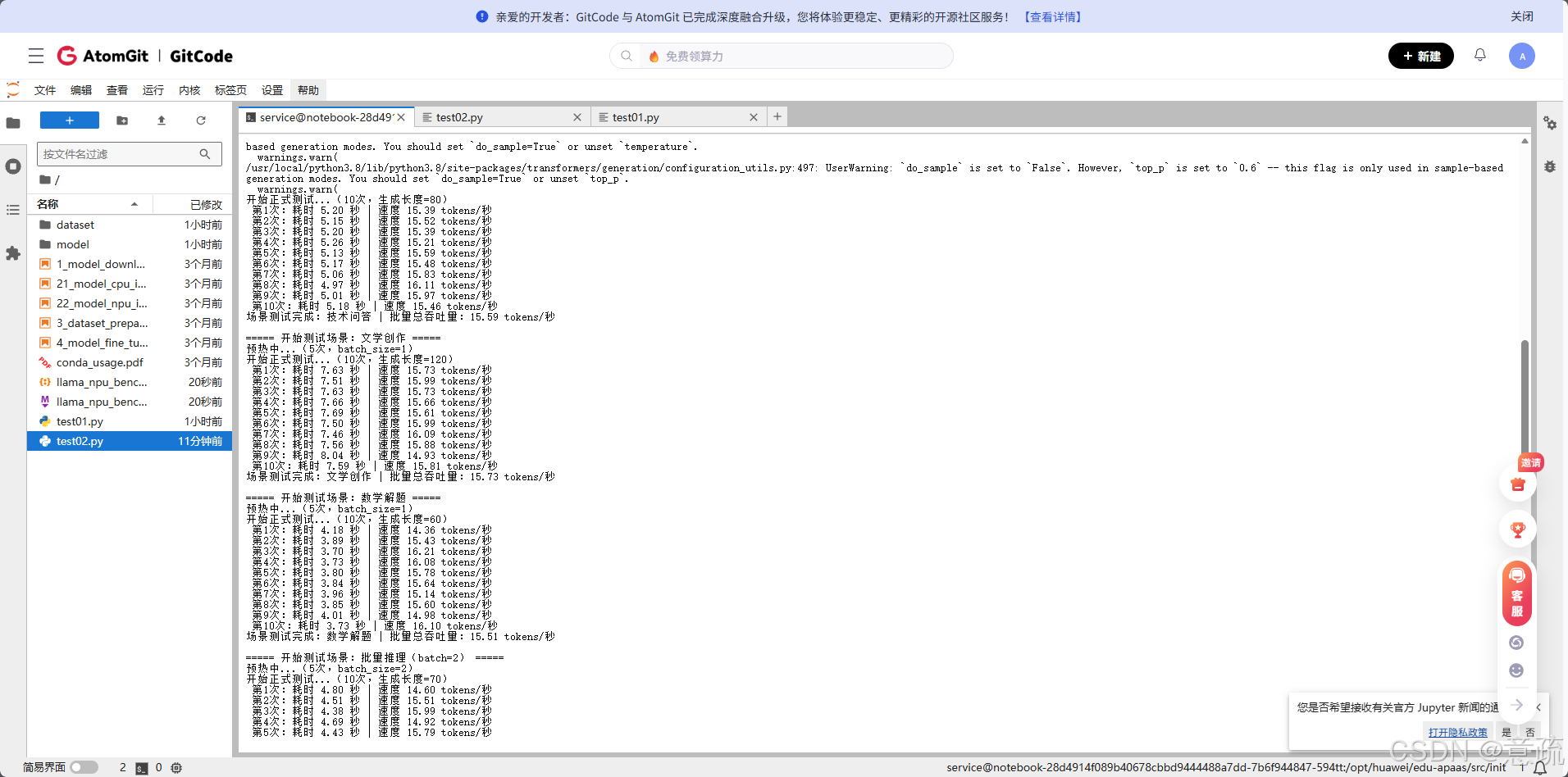Open the dataset folder
This screenshot has height=777, width=1568.
130,225
